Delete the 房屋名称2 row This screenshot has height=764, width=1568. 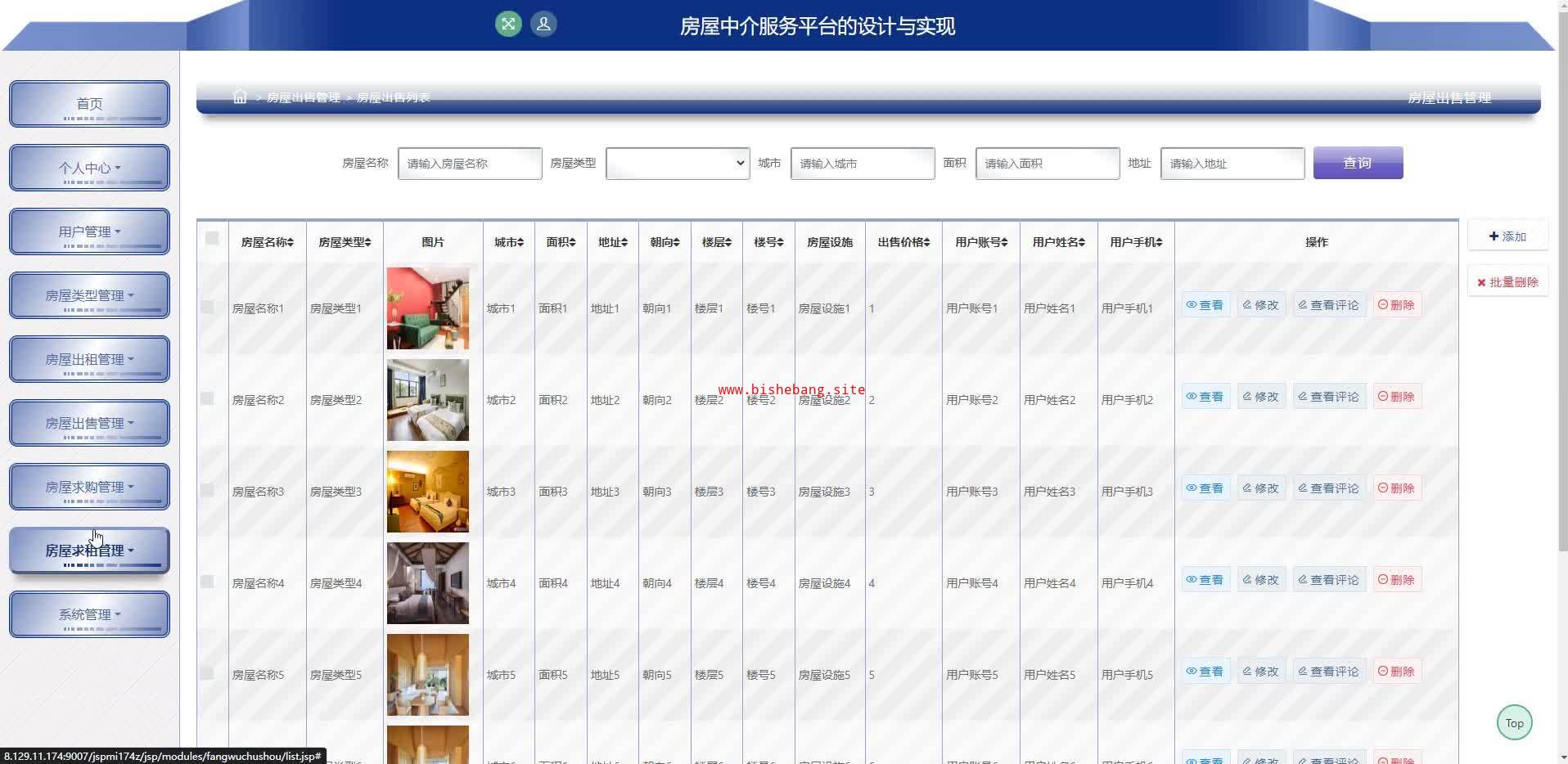pos(1397,397)
